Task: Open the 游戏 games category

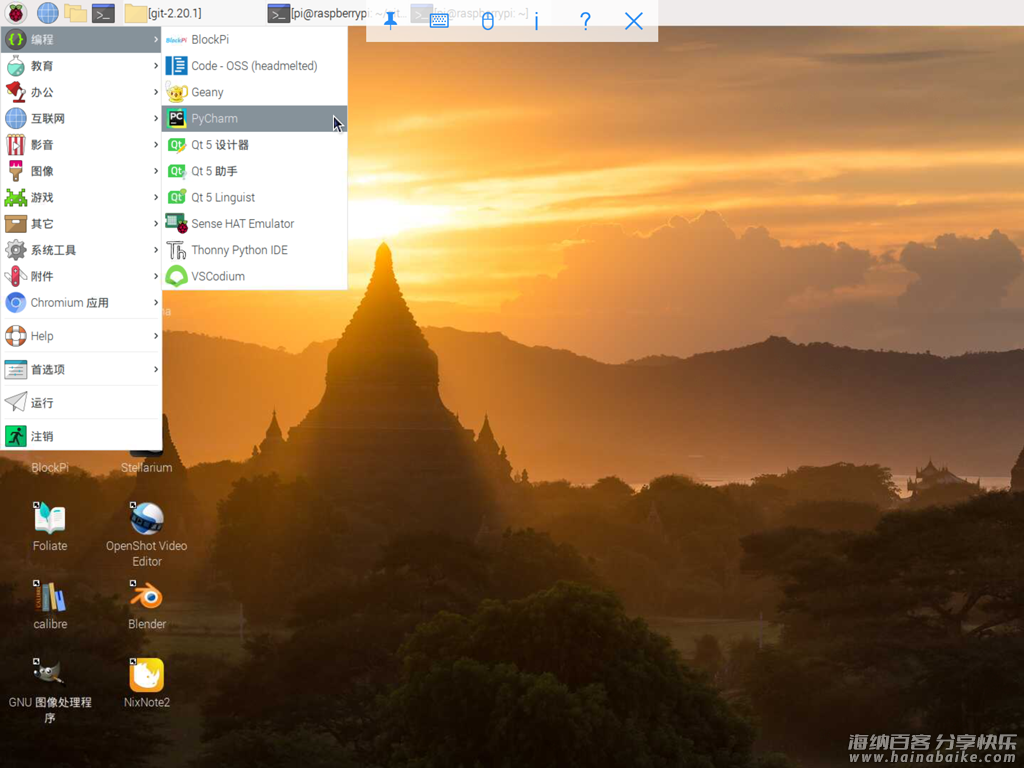Action: click(81, 197)
